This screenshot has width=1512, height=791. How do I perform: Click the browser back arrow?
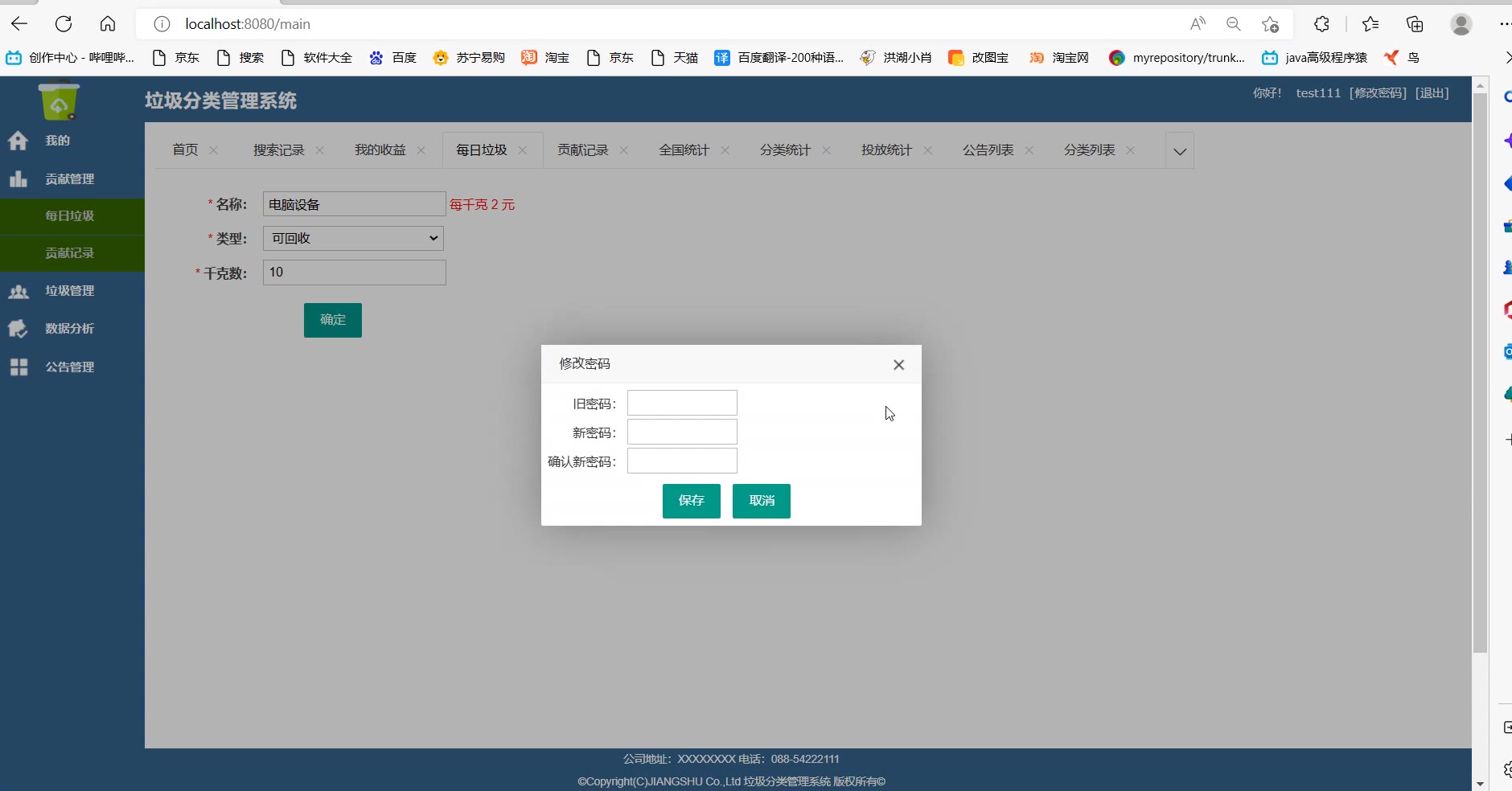[19, 24]
